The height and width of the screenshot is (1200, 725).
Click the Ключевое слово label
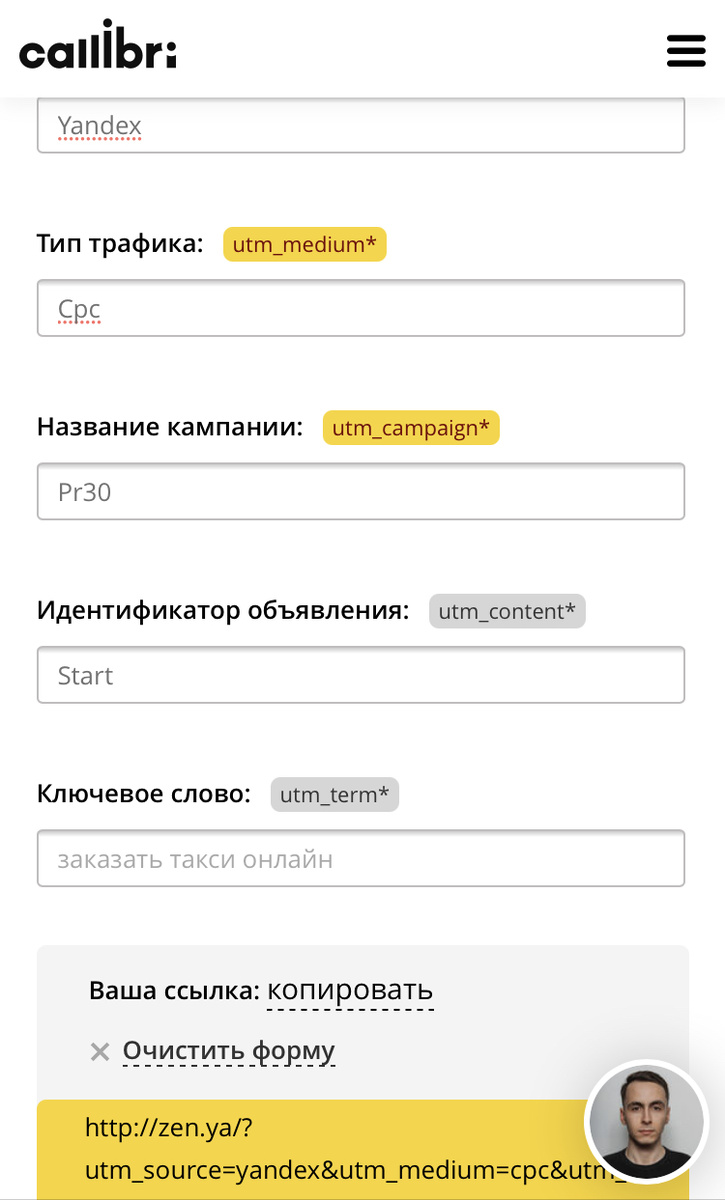point(143,794)
